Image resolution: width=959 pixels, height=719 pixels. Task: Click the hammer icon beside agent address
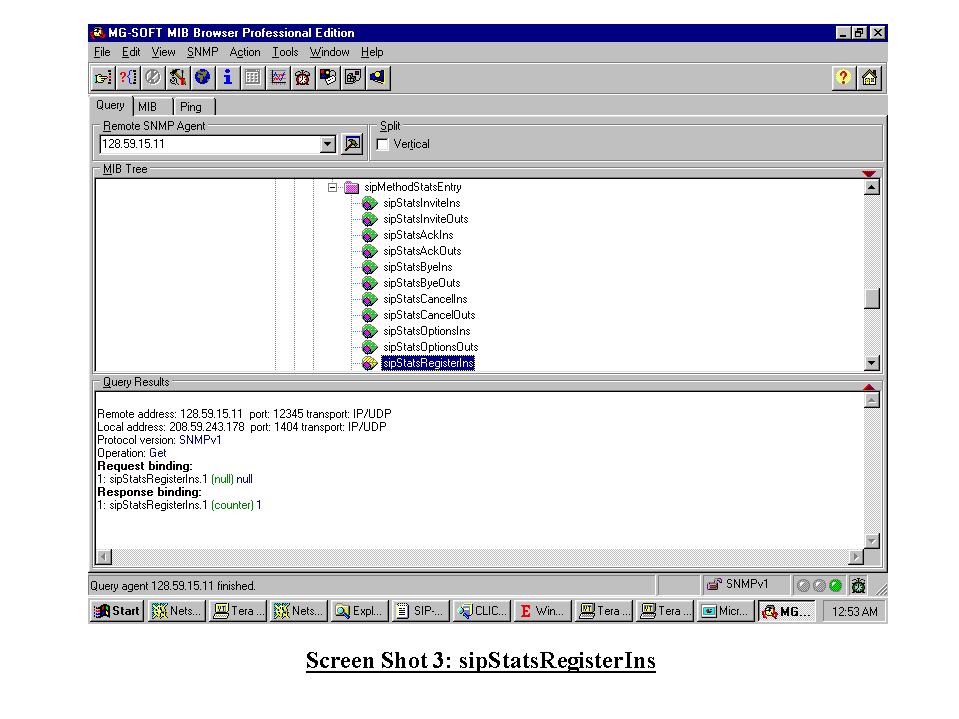(x=352, y=144)
